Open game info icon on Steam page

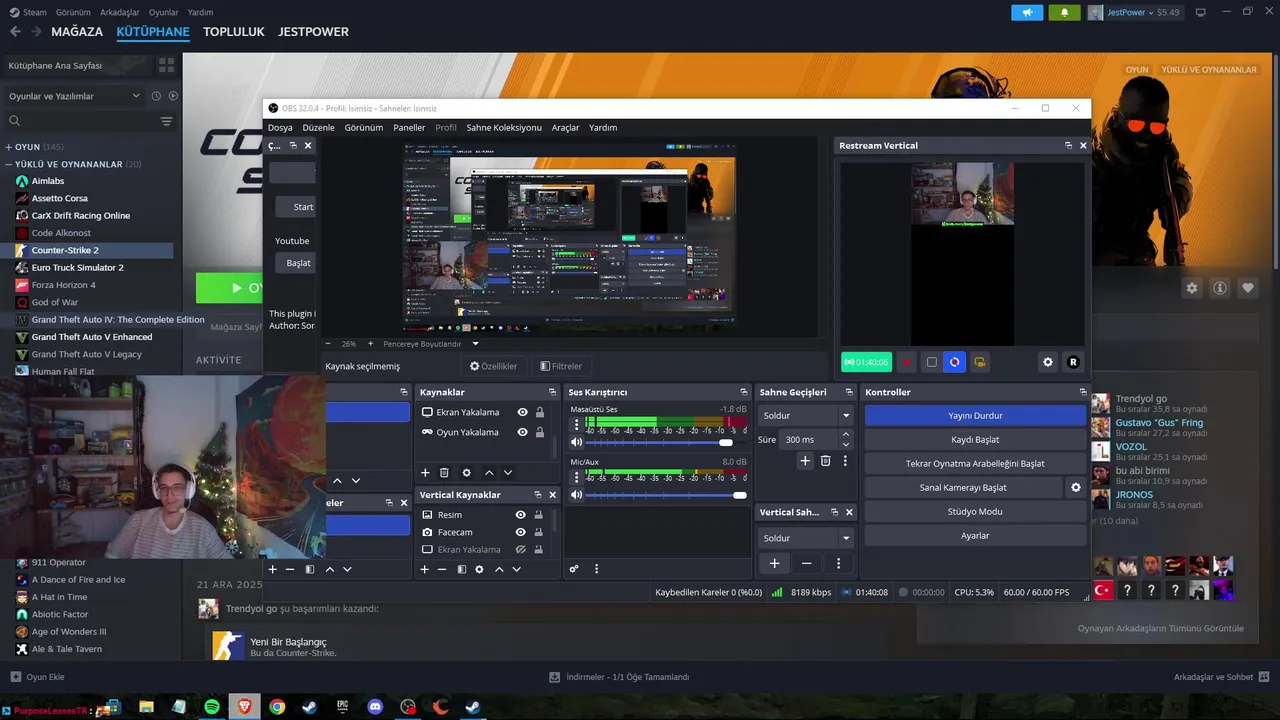[x=1220, y=288]
